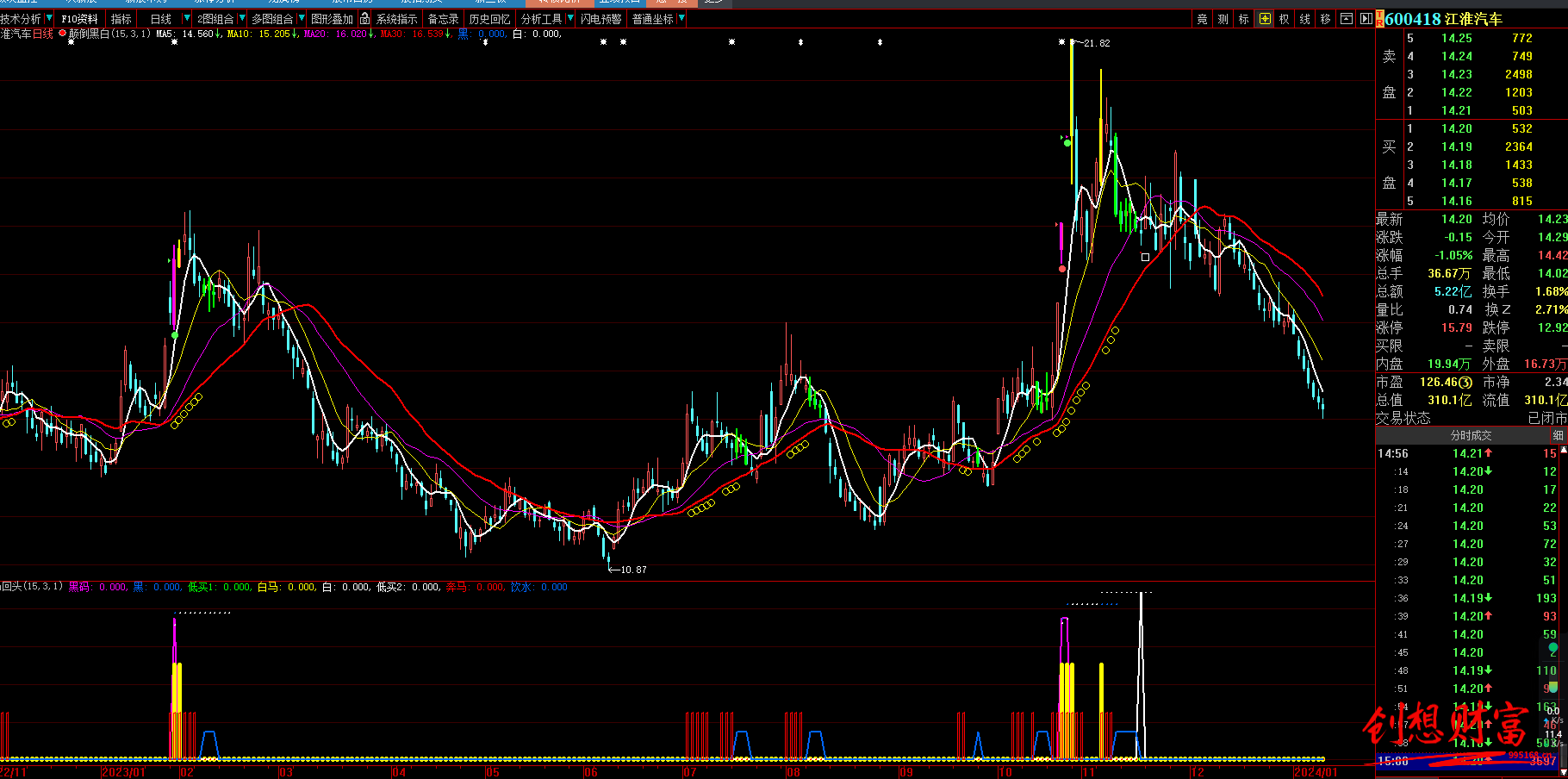
Task: Click the 指标 button
Action: pyautogui.click(x=121, y=19)
